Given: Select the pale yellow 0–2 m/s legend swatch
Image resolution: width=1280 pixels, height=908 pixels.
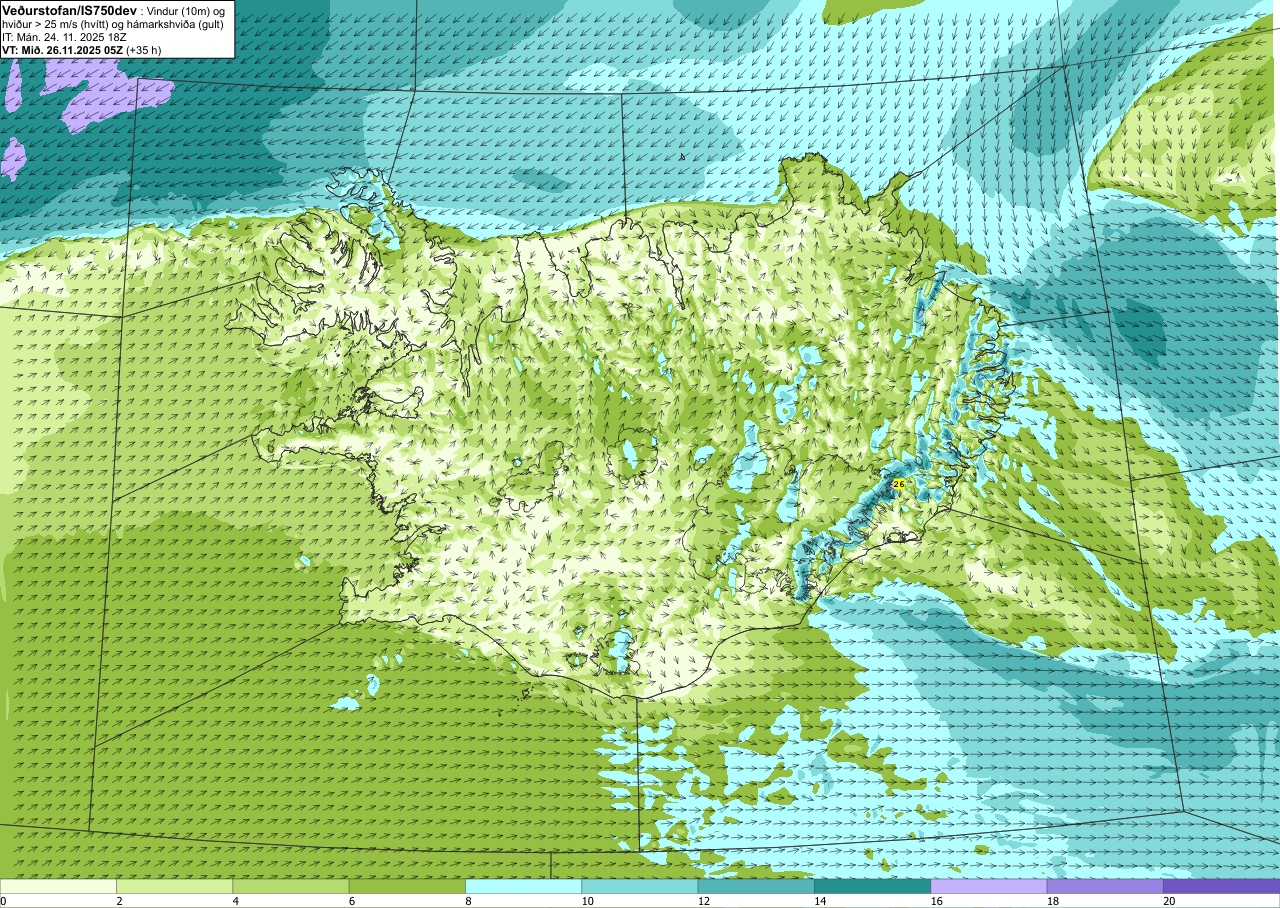Looking at the screenshot, I should [x=58, y=886].
